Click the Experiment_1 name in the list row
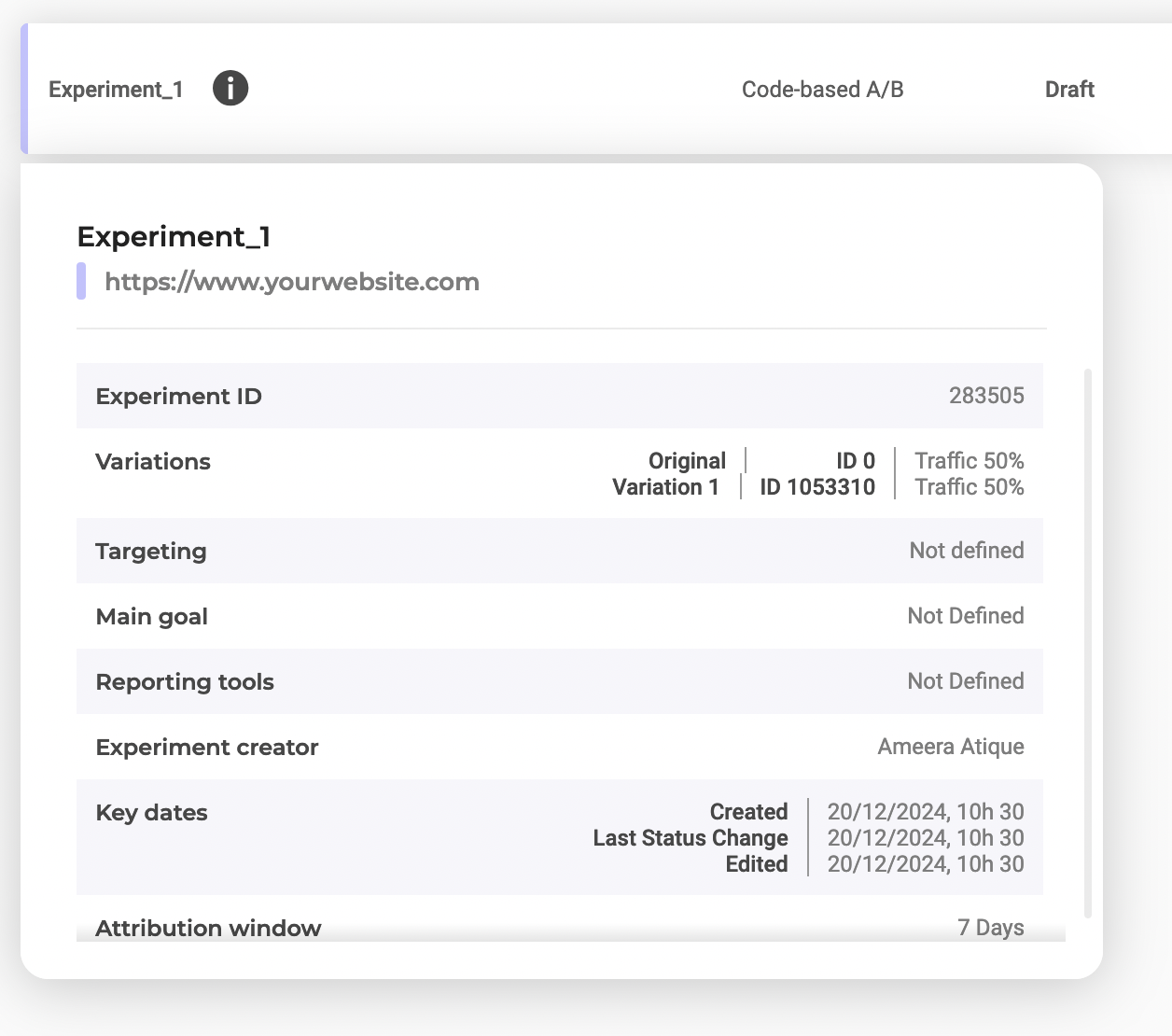The width and height of the screenshot is (1172, 1036). pos(116,90)
